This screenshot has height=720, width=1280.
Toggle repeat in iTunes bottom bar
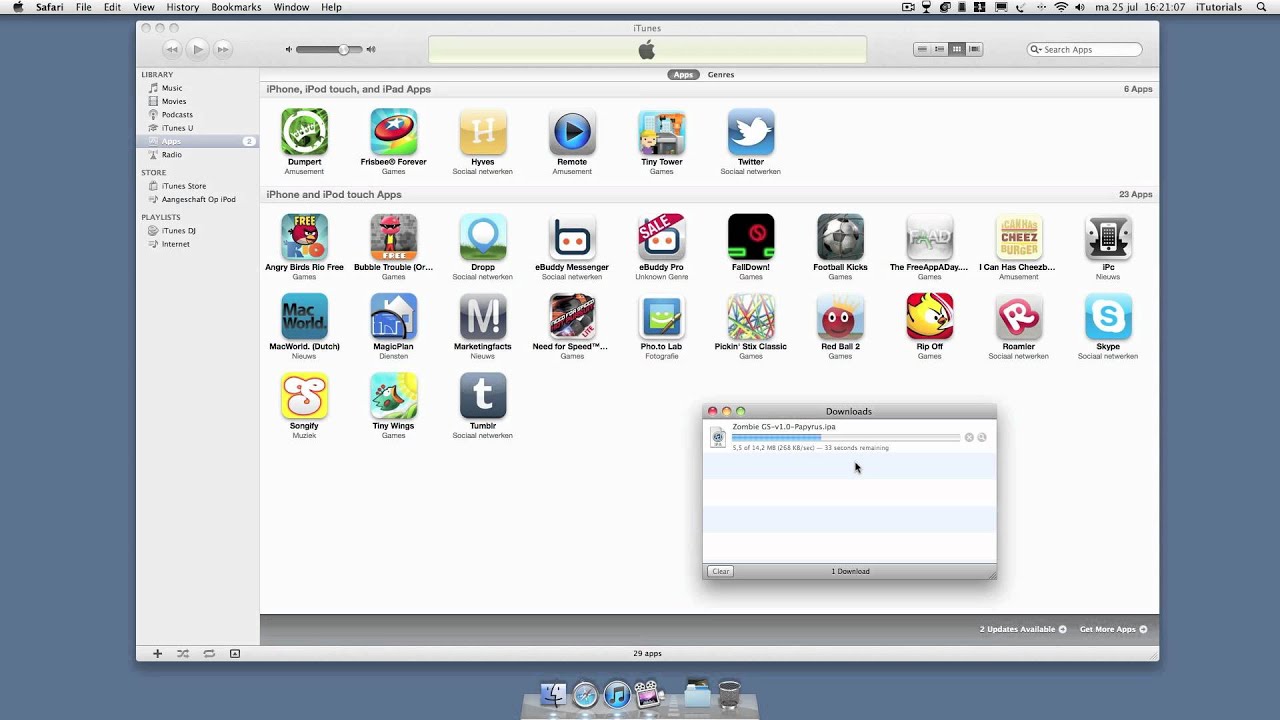[x=209, y=653]
